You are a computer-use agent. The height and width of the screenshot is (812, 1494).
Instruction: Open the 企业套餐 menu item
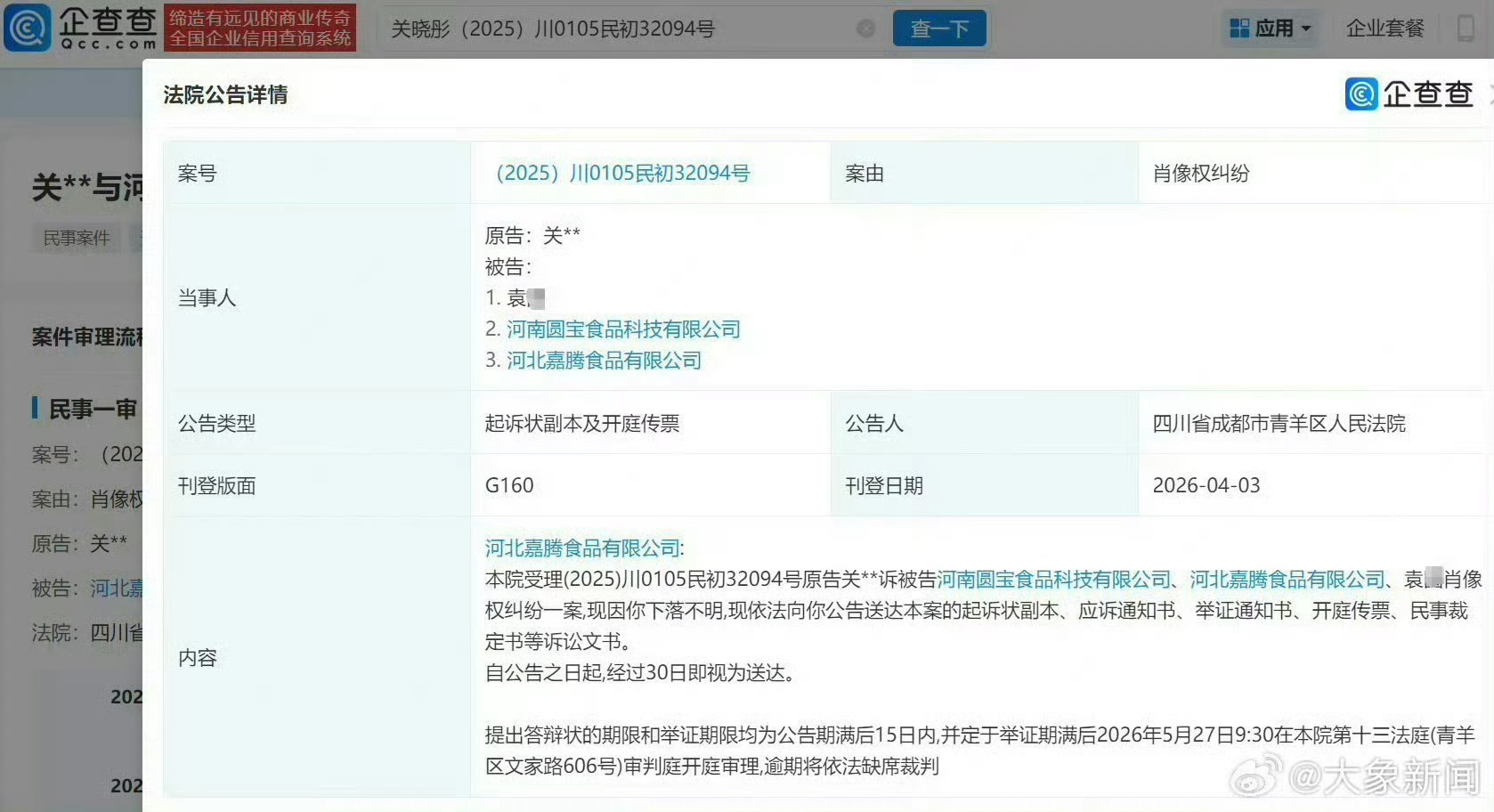pyautogui.click(x=1385, y=28)
